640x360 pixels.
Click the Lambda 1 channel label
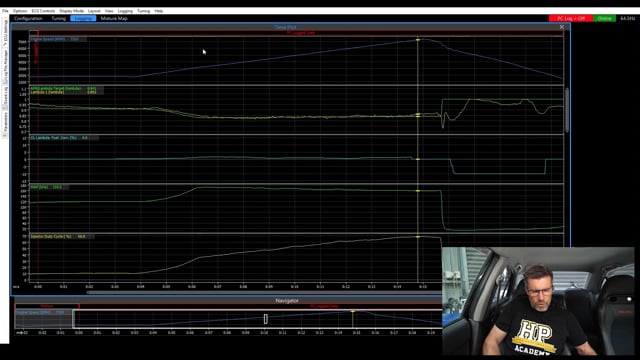click(x=47, y=92)
